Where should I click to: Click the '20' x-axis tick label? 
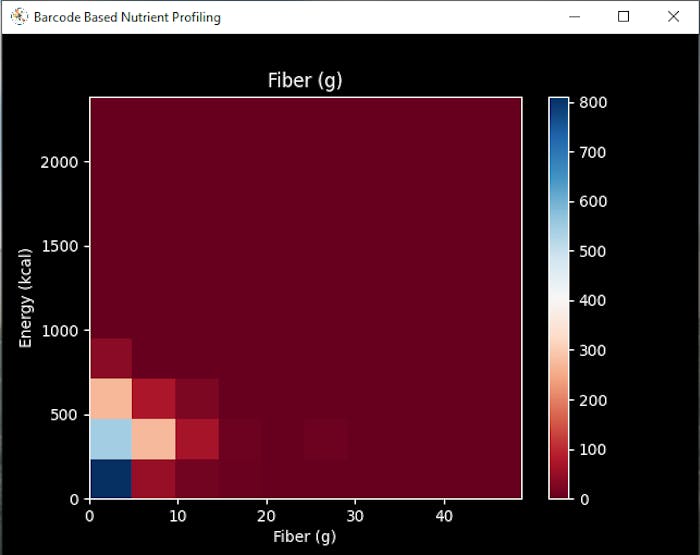[x=267, y=516]
